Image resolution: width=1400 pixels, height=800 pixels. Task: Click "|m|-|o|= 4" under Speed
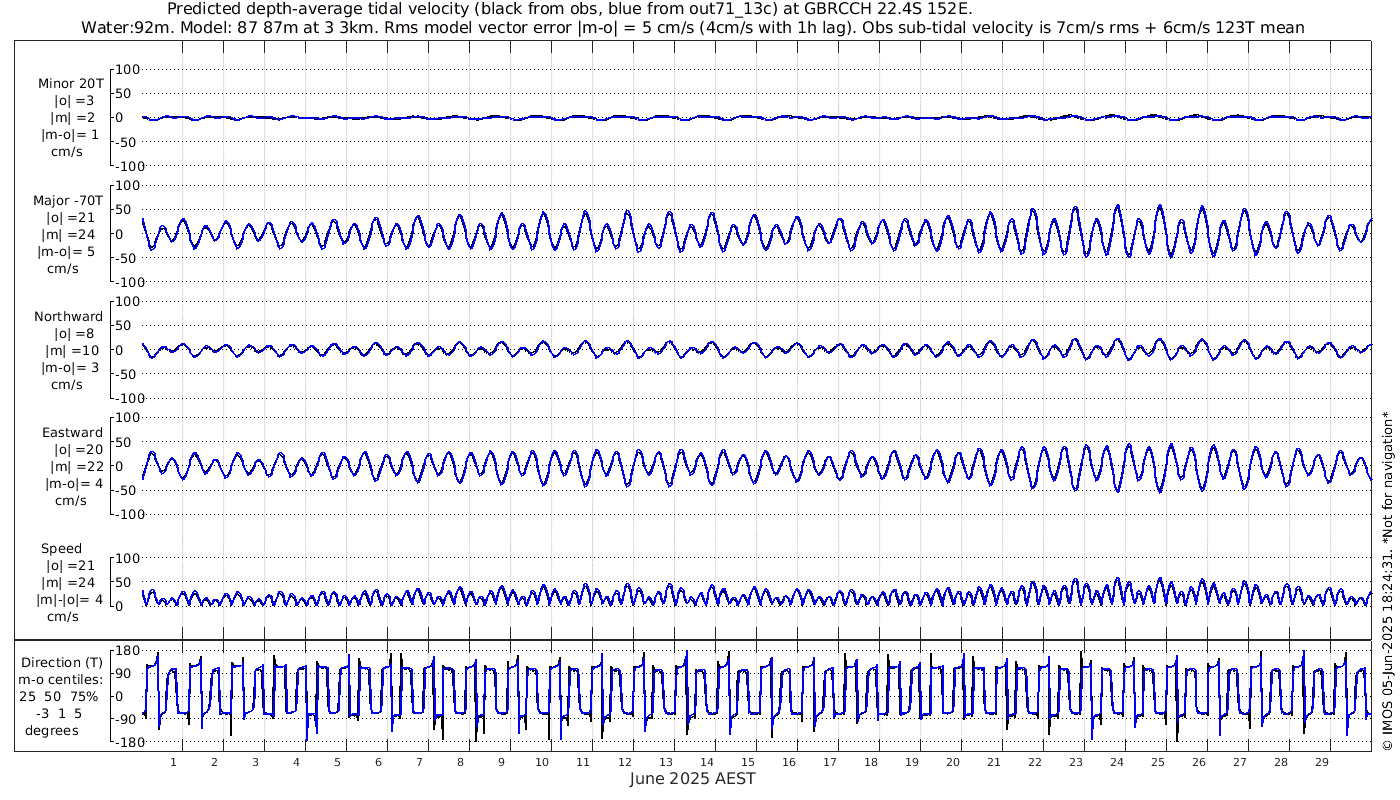[70, 599]
